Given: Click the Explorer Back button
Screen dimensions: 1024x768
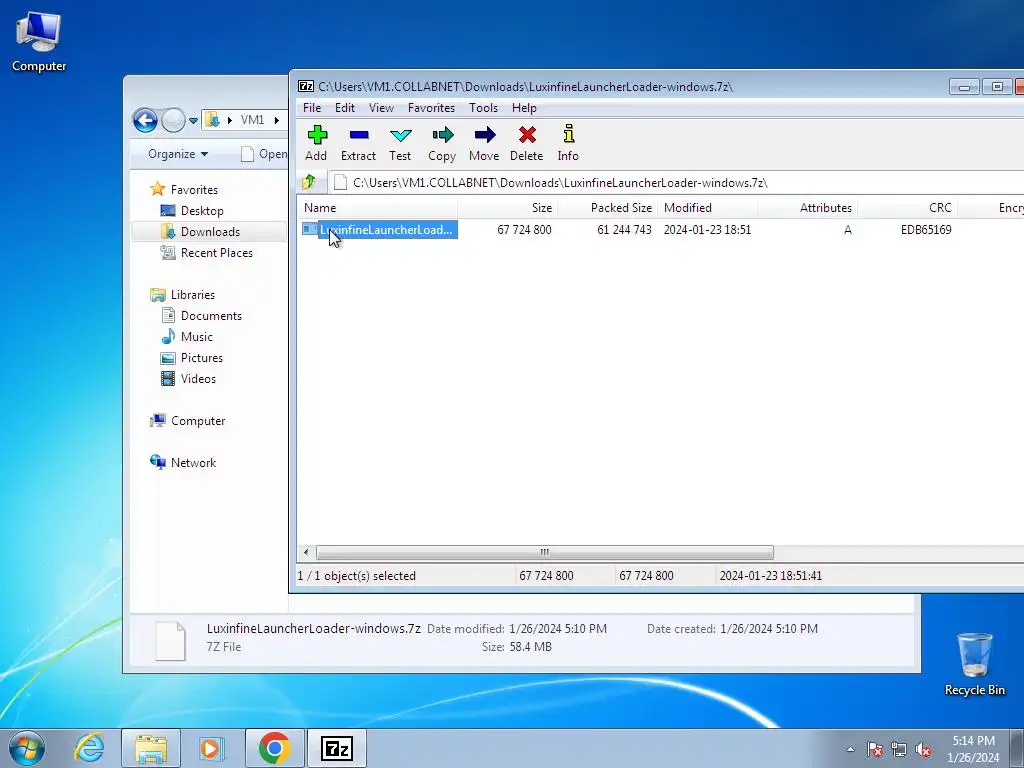Looking at the screenshot, I should 145,120.
